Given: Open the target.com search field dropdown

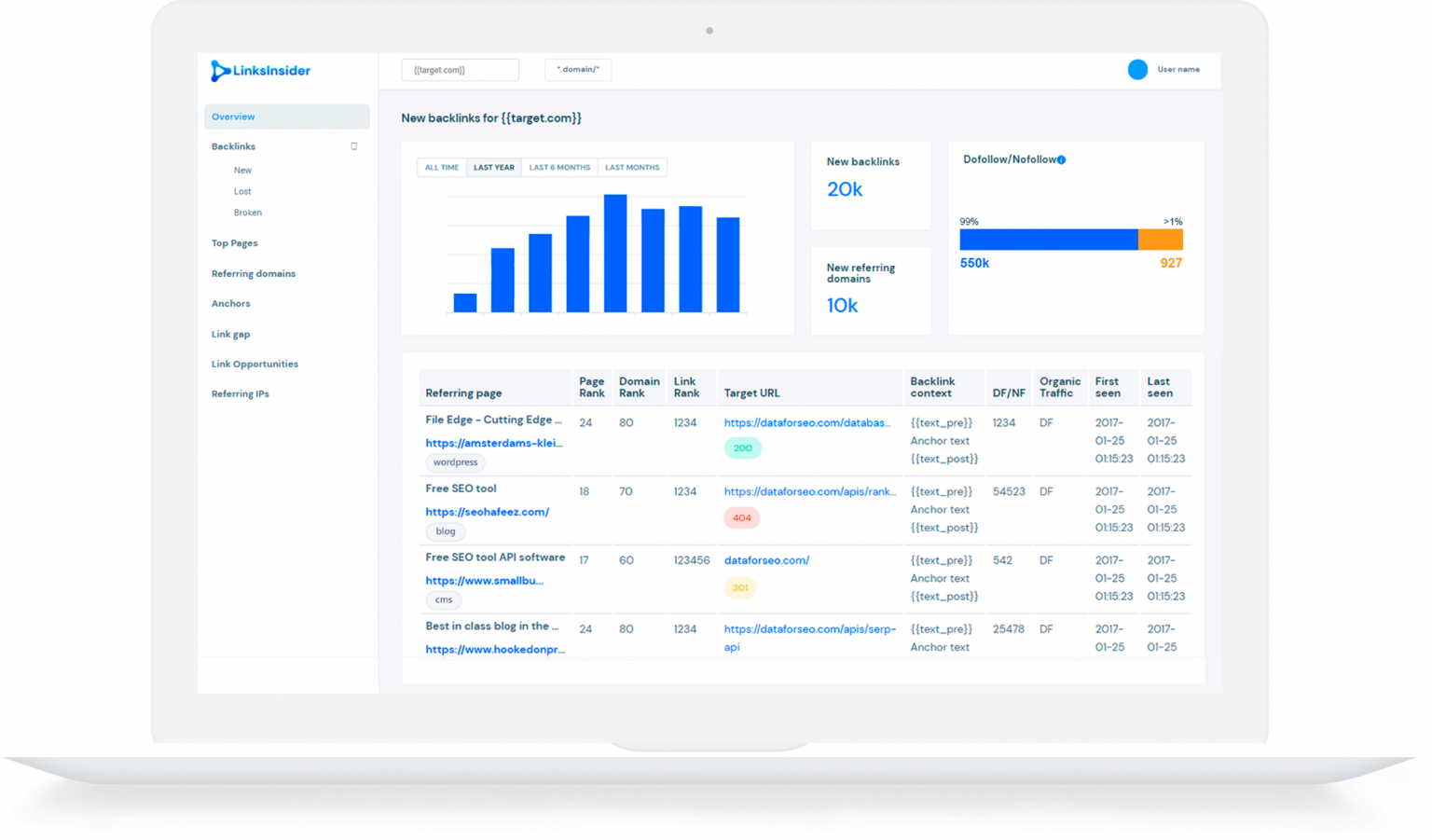Looking at the screenshot, I should coord(460,69).
